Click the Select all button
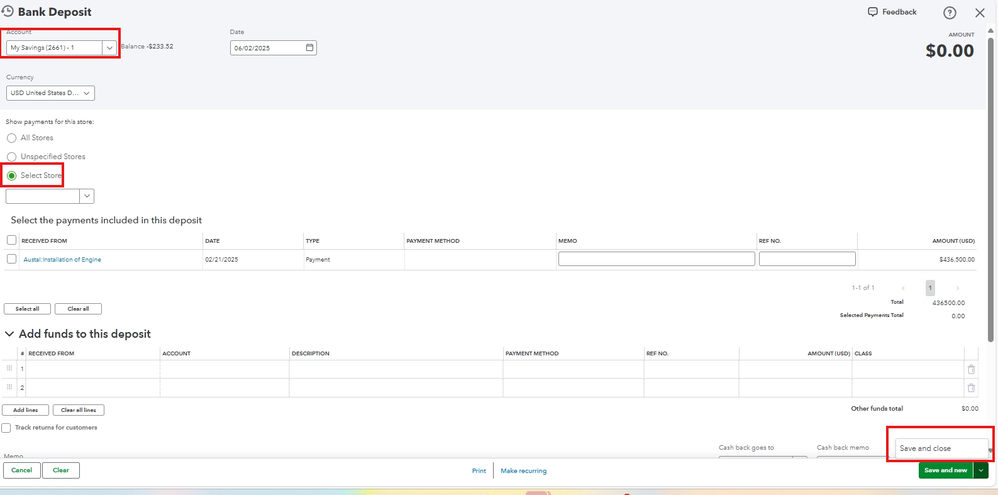The width and height of the screenshot is (998, 495). click(27, 309)
